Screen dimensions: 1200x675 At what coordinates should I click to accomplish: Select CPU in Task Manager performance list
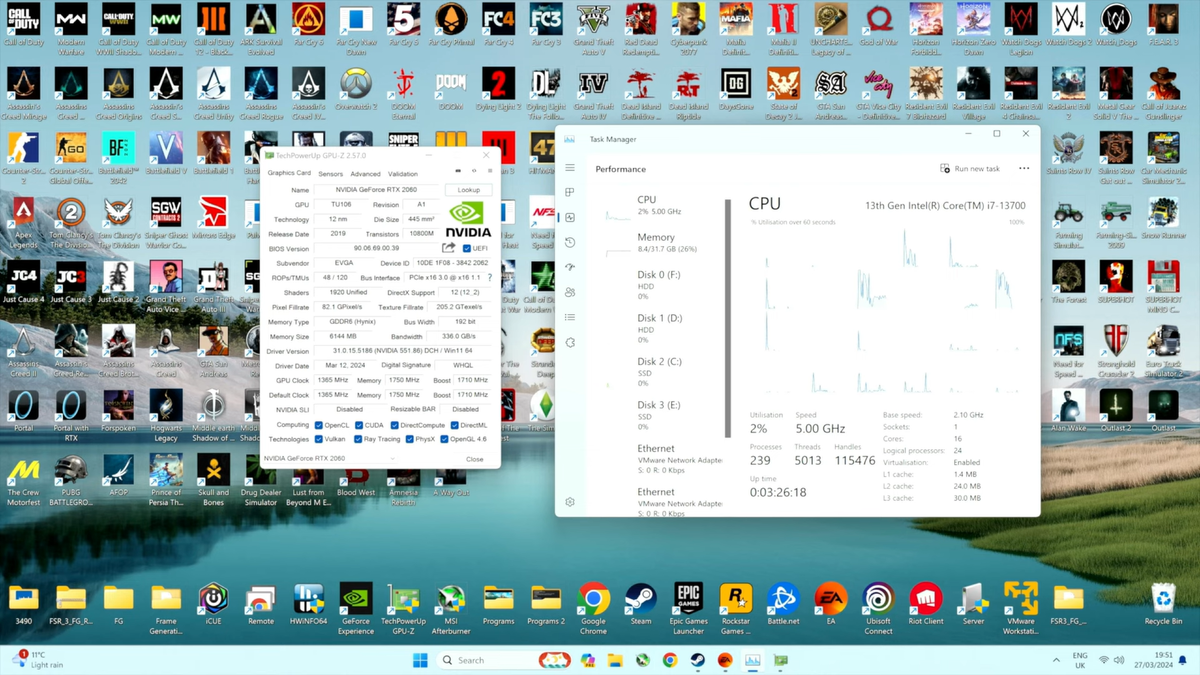[662, 205]
